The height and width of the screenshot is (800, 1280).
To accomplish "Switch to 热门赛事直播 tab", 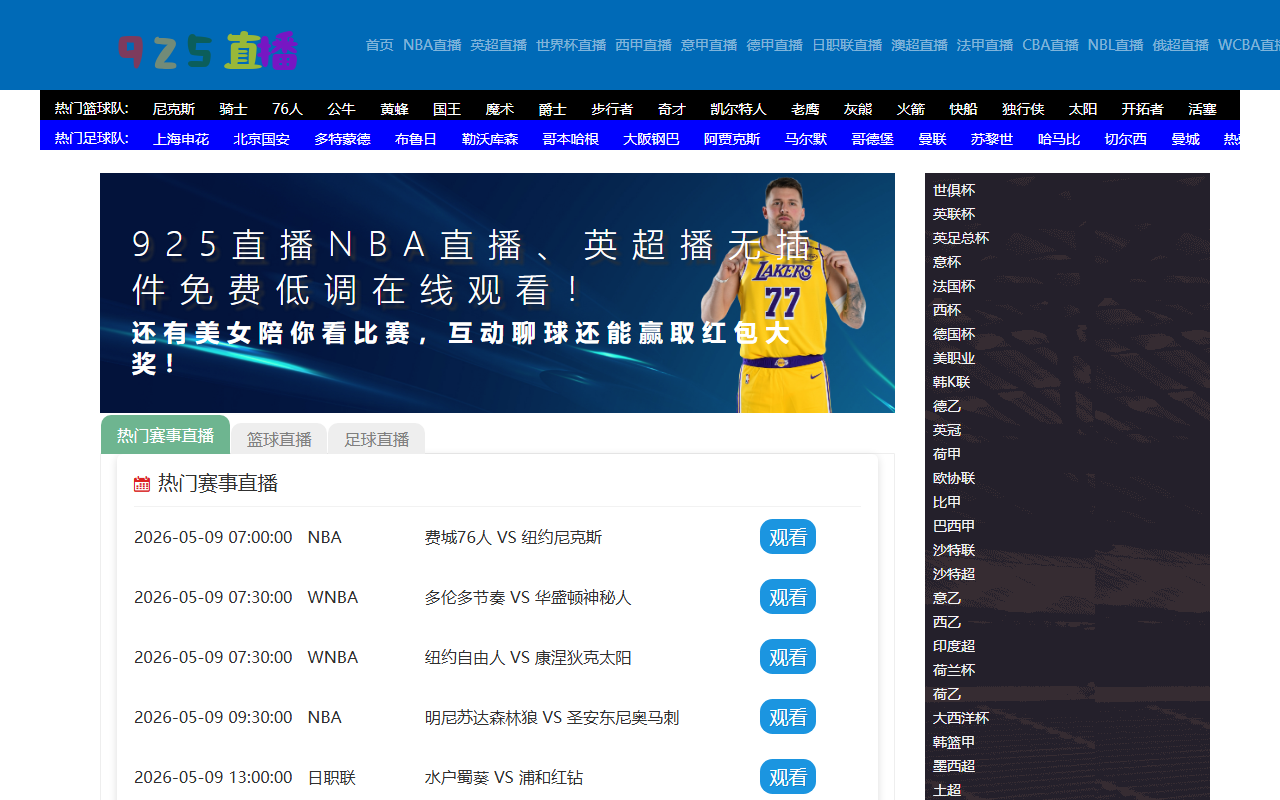I will (165, 435).
